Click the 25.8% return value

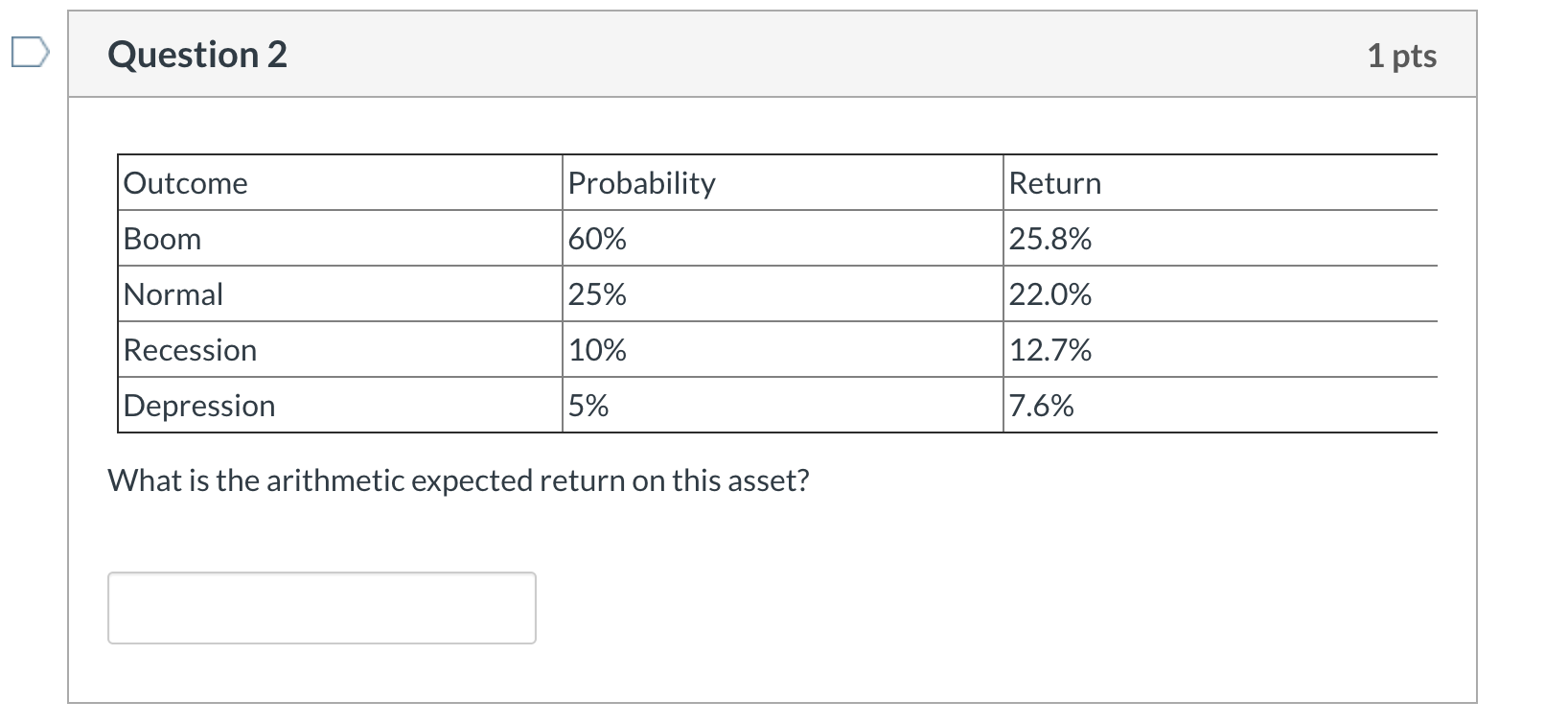(1049, 239)
